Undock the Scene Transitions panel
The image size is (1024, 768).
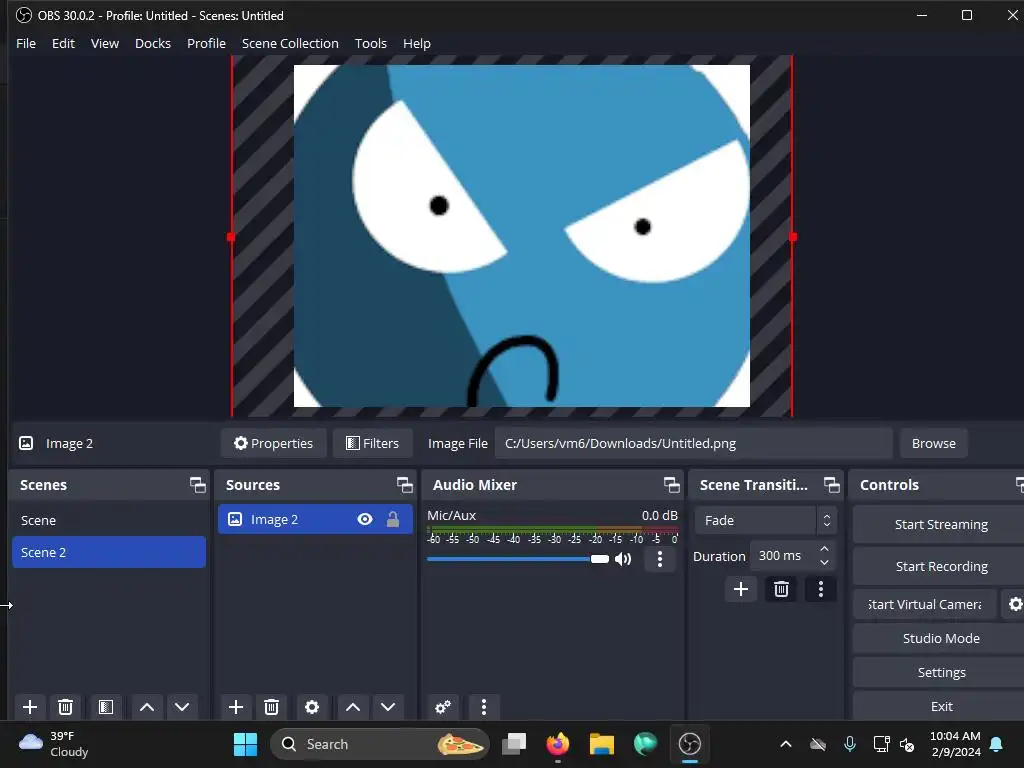(x=831, y=485)
